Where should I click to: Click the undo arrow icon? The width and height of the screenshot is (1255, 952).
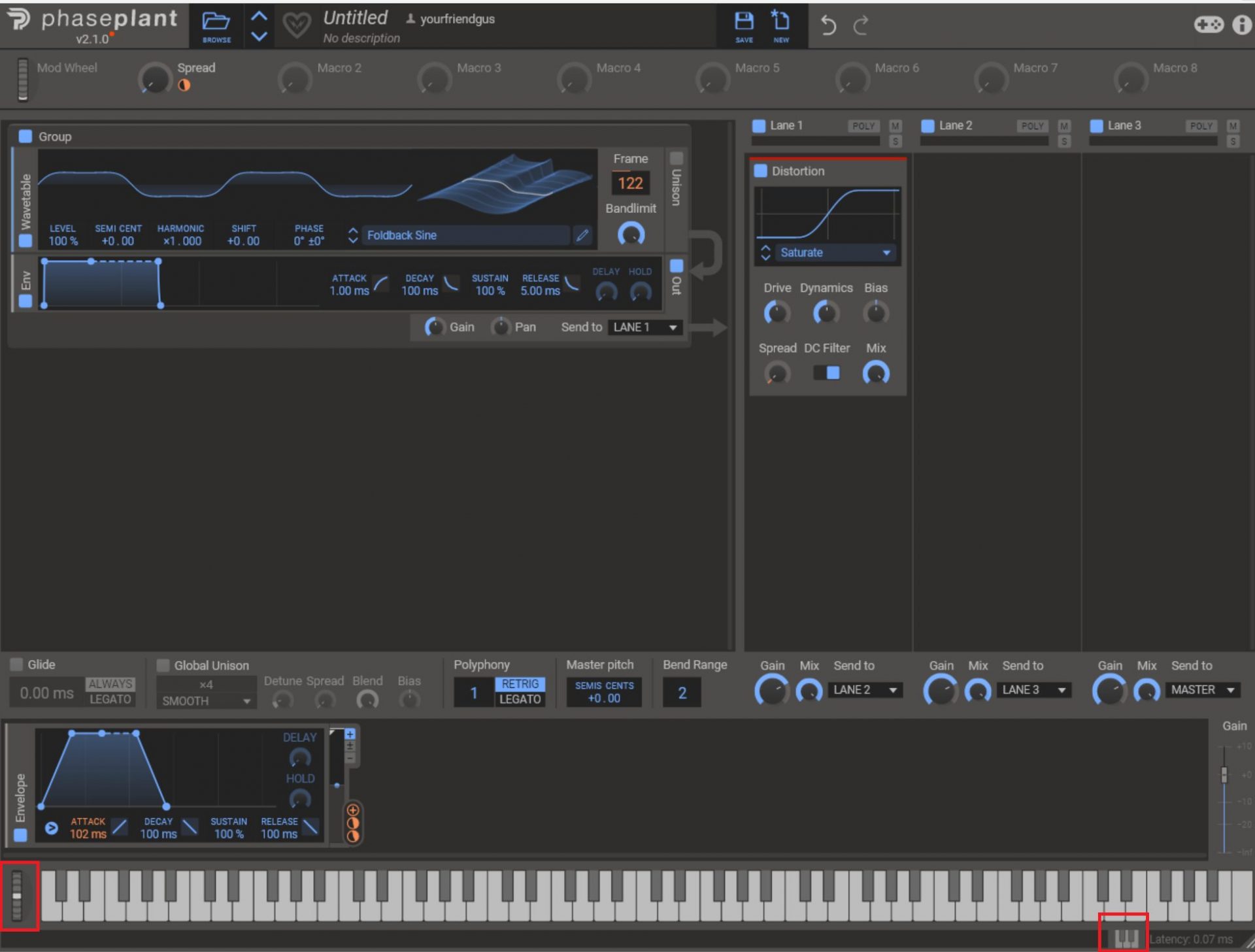(x=828, y=25)
